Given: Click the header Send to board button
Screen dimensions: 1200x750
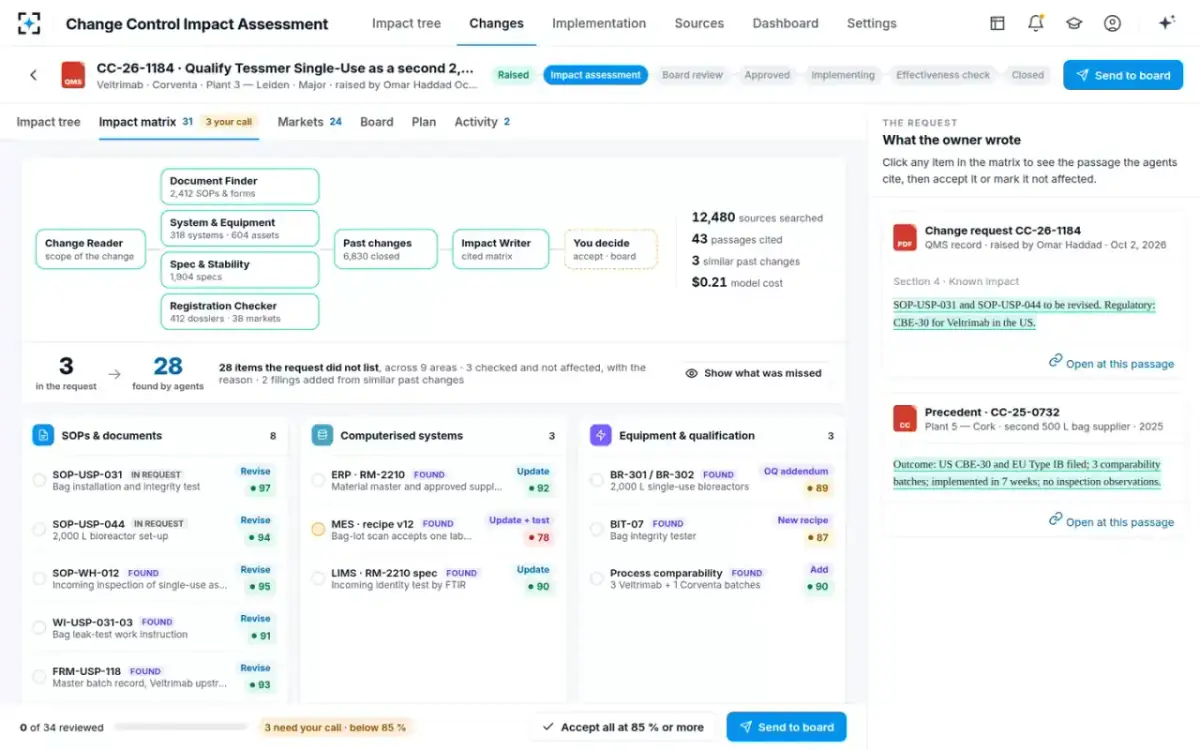Looking at the screenshot, I should click(1123, 75).
